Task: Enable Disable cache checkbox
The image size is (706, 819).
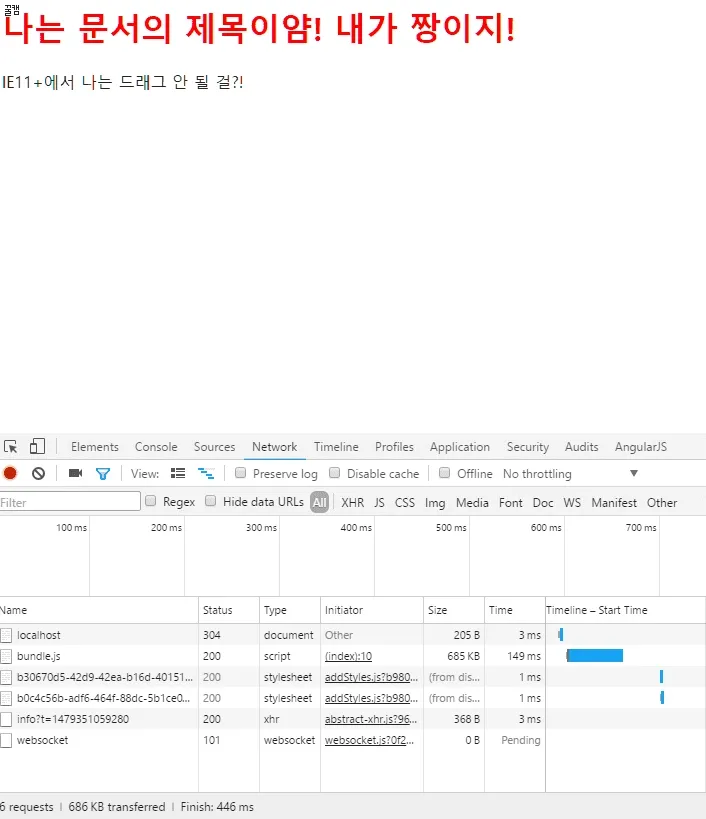Action: 335,473
